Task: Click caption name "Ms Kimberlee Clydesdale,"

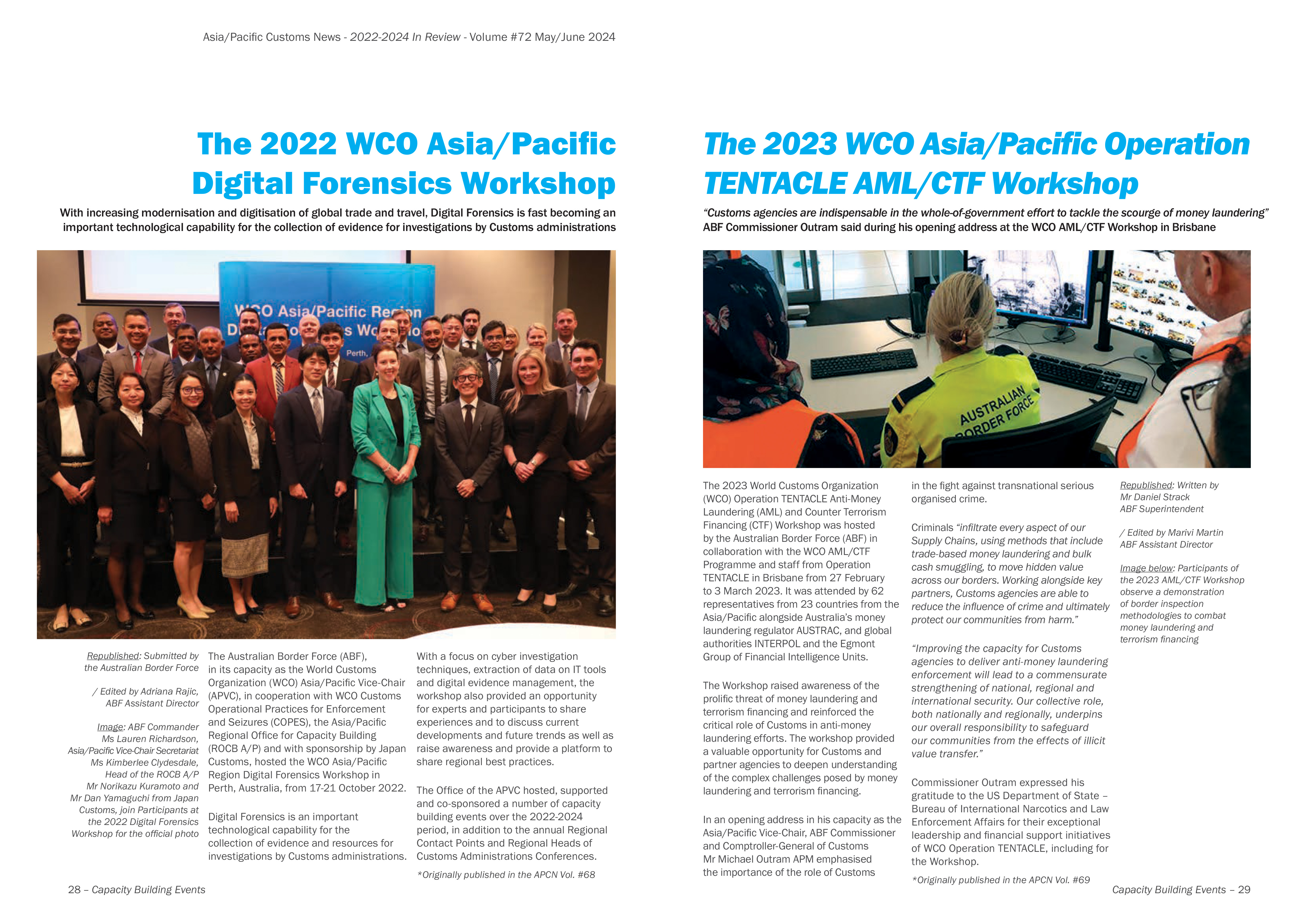Action: [145, 763]
